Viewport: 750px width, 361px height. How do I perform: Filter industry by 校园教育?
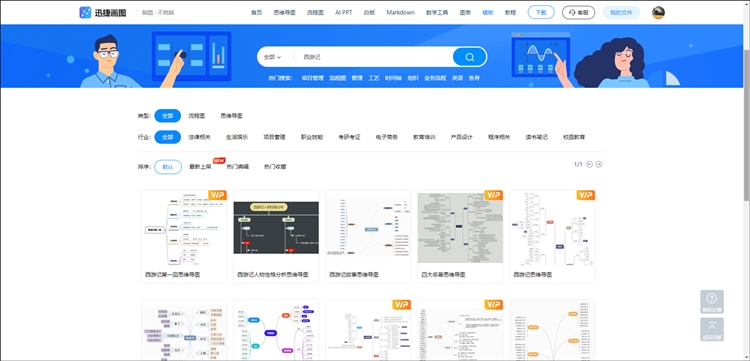574,137
